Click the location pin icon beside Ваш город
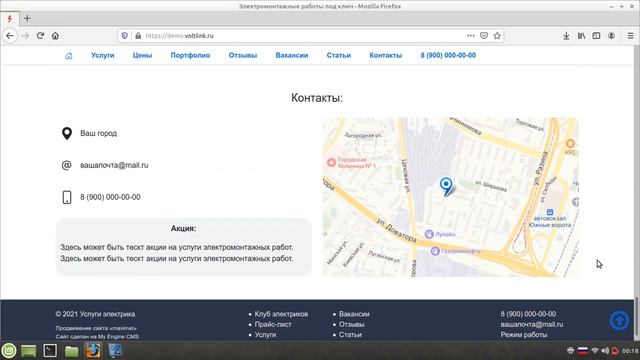 [x=67, y=133]
